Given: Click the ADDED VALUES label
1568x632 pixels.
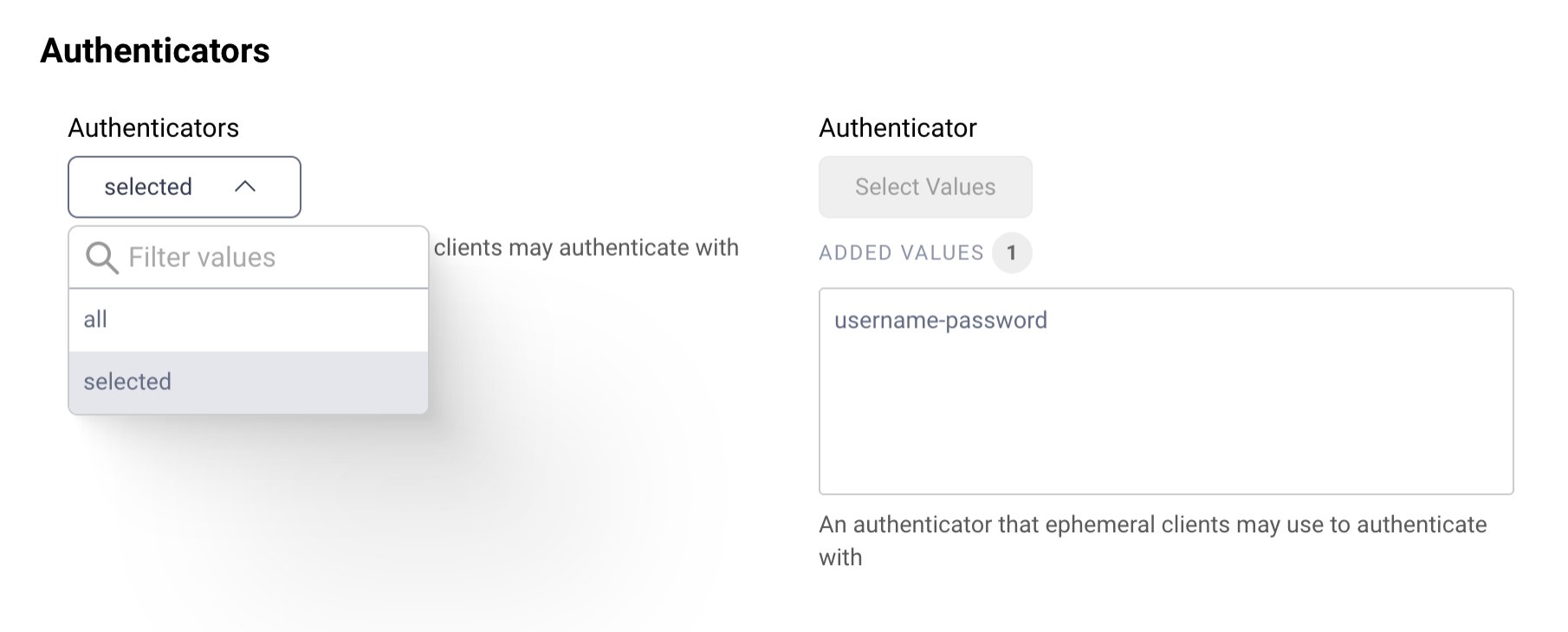Looking at the screenshot, I should pos(901,252).
